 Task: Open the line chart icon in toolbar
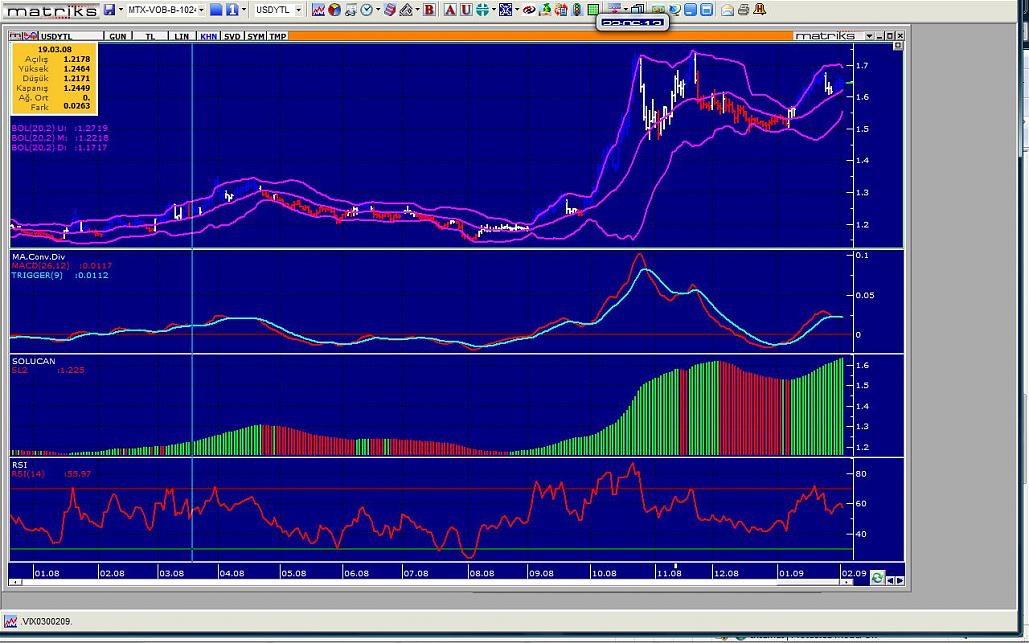point(318,10)
